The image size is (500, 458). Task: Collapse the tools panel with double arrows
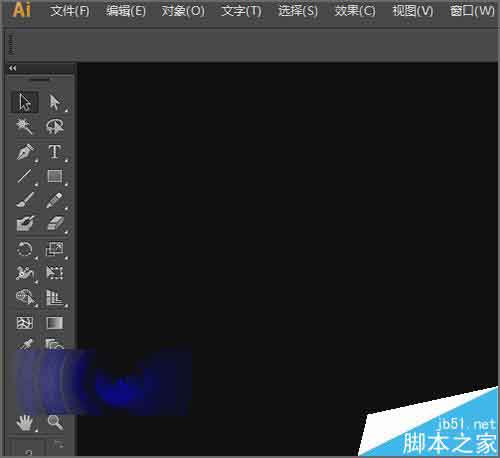(13, 68)
